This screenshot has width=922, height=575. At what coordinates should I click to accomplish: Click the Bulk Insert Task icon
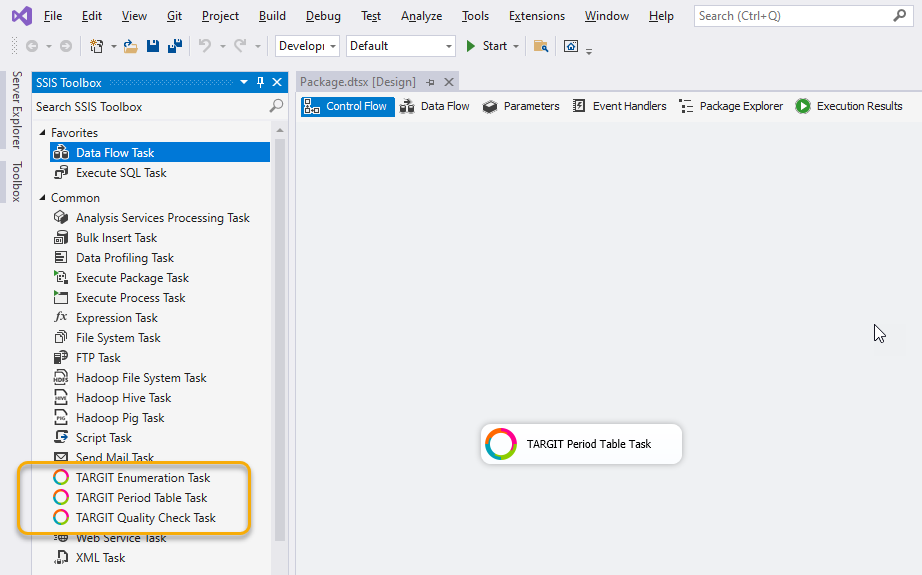(x=61, y=238)
